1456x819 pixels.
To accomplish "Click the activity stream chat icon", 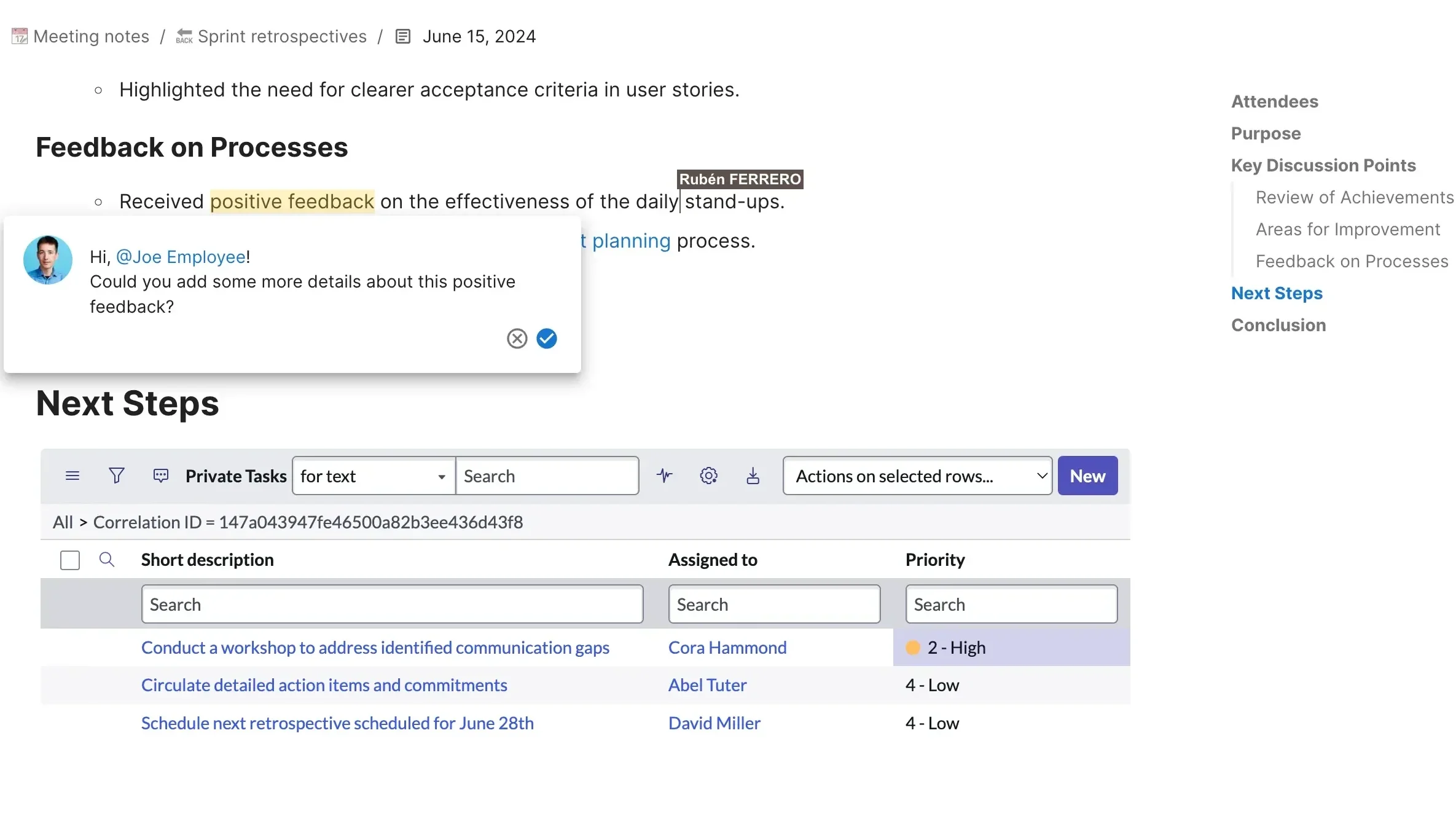I will [160, 476].
